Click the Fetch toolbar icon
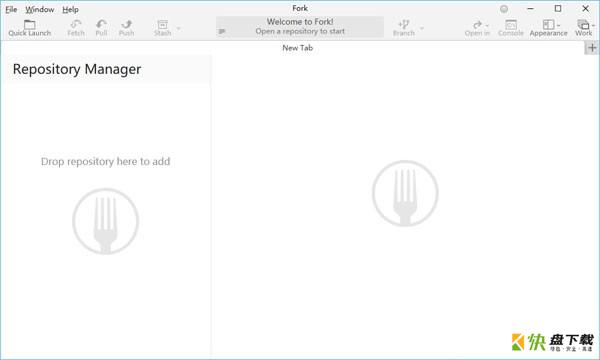 tap(76, 24)
